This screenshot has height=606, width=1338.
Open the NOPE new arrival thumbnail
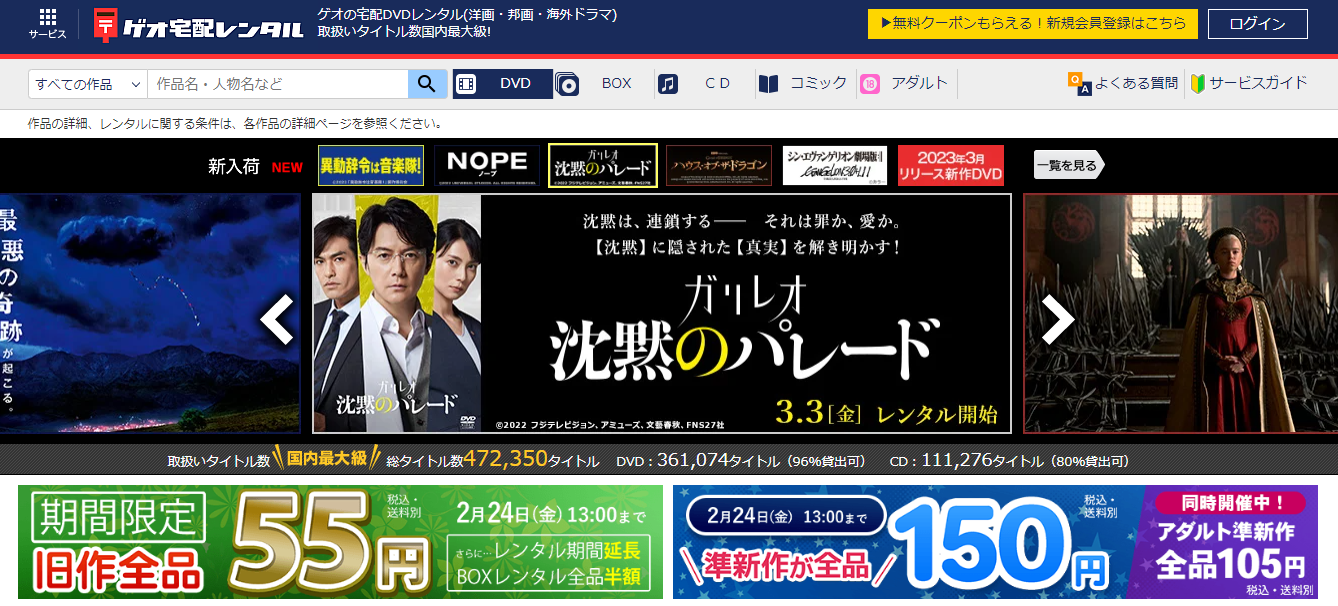pyautogui.click(x=487, y=166)
